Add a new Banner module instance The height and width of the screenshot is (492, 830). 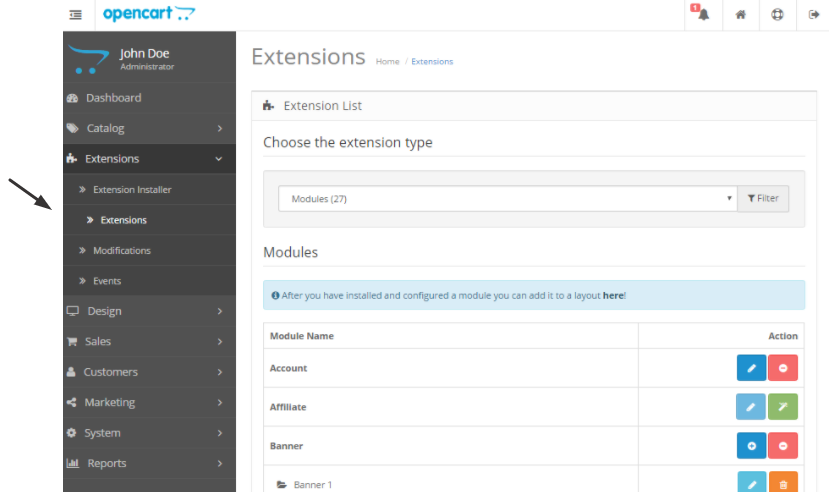(751, 446)
